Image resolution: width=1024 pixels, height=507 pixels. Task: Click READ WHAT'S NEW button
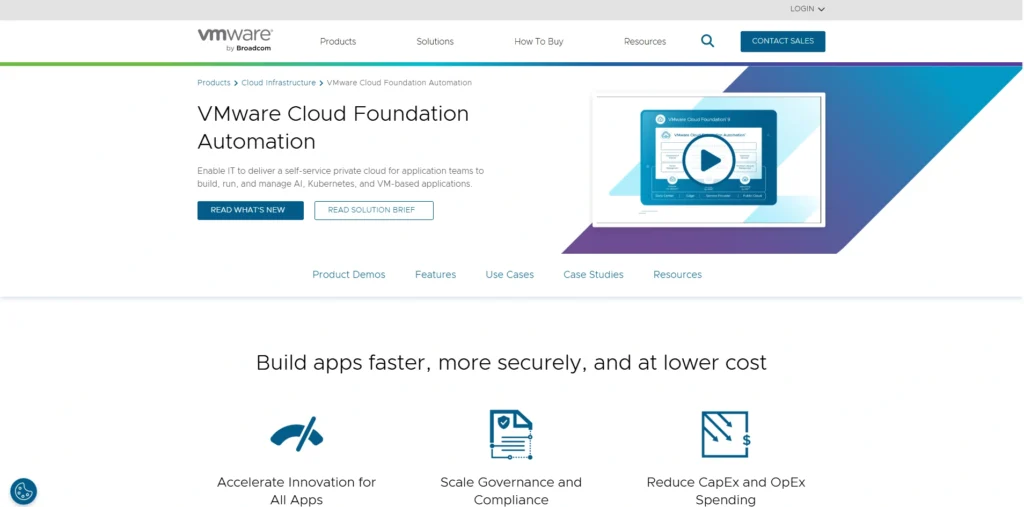250,210
